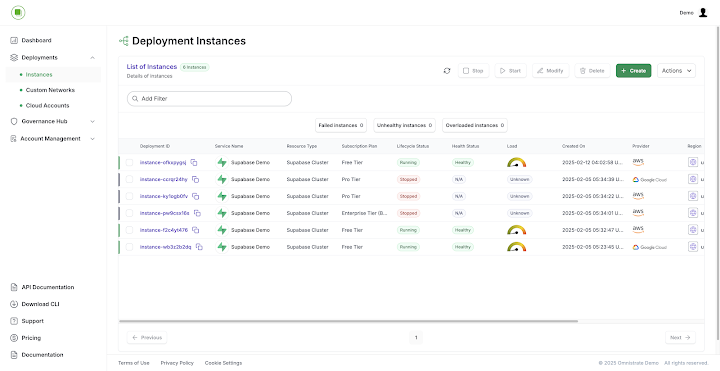
Task: Copy ID of instance-wb3z2b2dq
Action: click(199, 247)
